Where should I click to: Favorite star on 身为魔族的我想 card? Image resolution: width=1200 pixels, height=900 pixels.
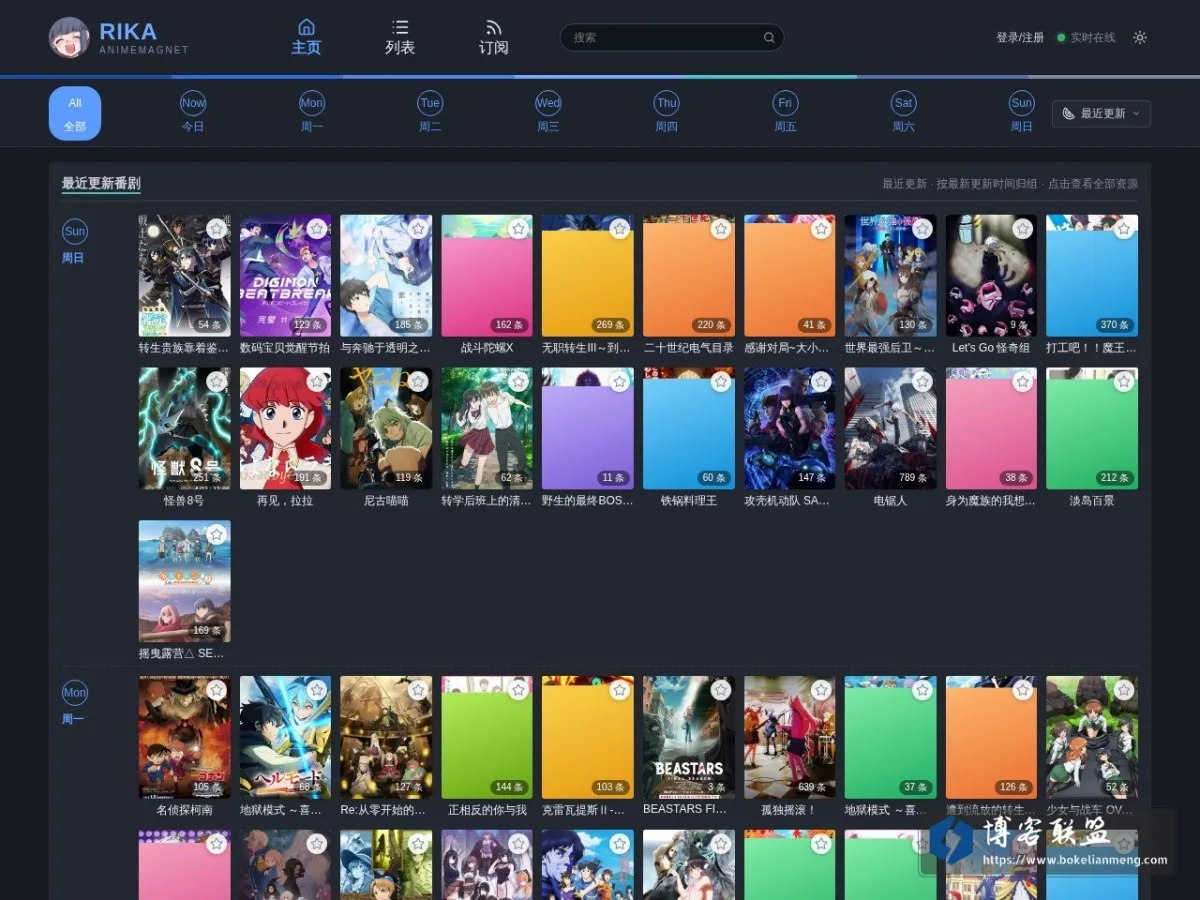point(1023,382)
